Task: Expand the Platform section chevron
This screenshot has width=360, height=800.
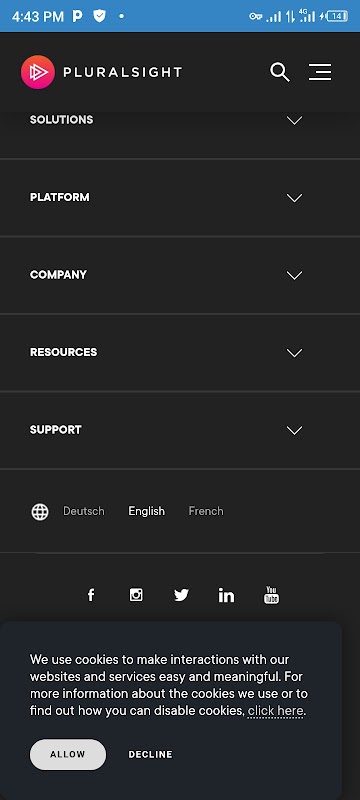Action: tap(294, 198)
